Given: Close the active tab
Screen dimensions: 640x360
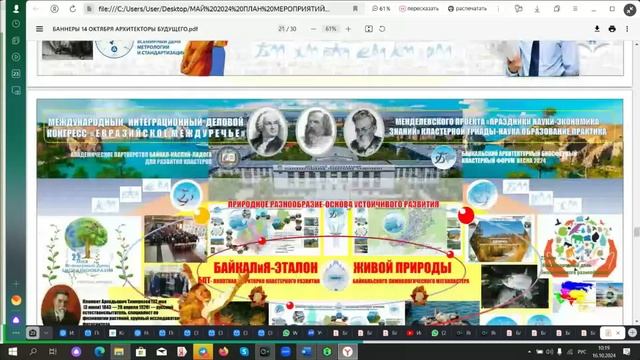Looking at the screenshot, I should point(618,333).
